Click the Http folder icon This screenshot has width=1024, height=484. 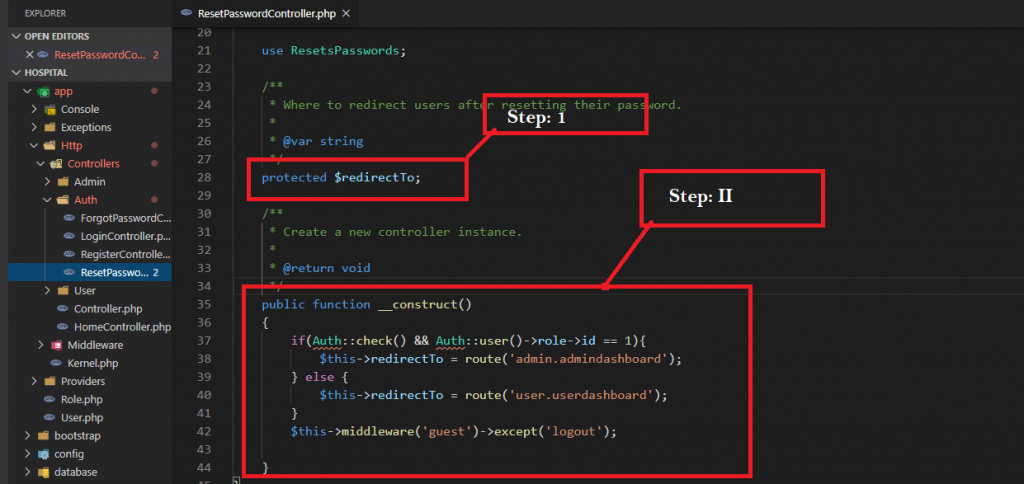[x=49, y=145]
